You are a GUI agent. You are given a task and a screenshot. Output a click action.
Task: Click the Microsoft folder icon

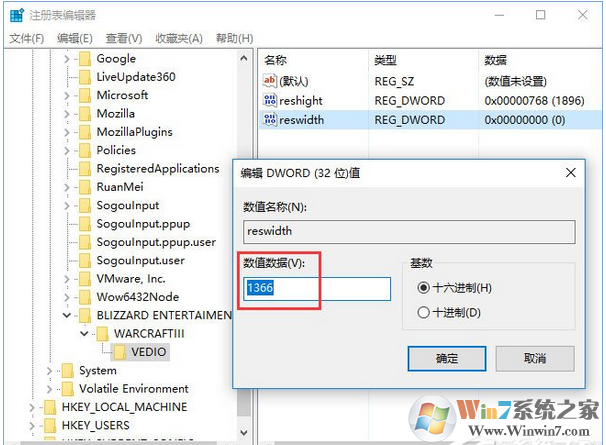pos(85,95)
